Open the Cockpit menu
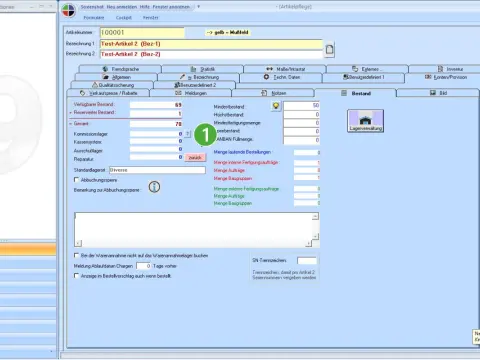 124,18
